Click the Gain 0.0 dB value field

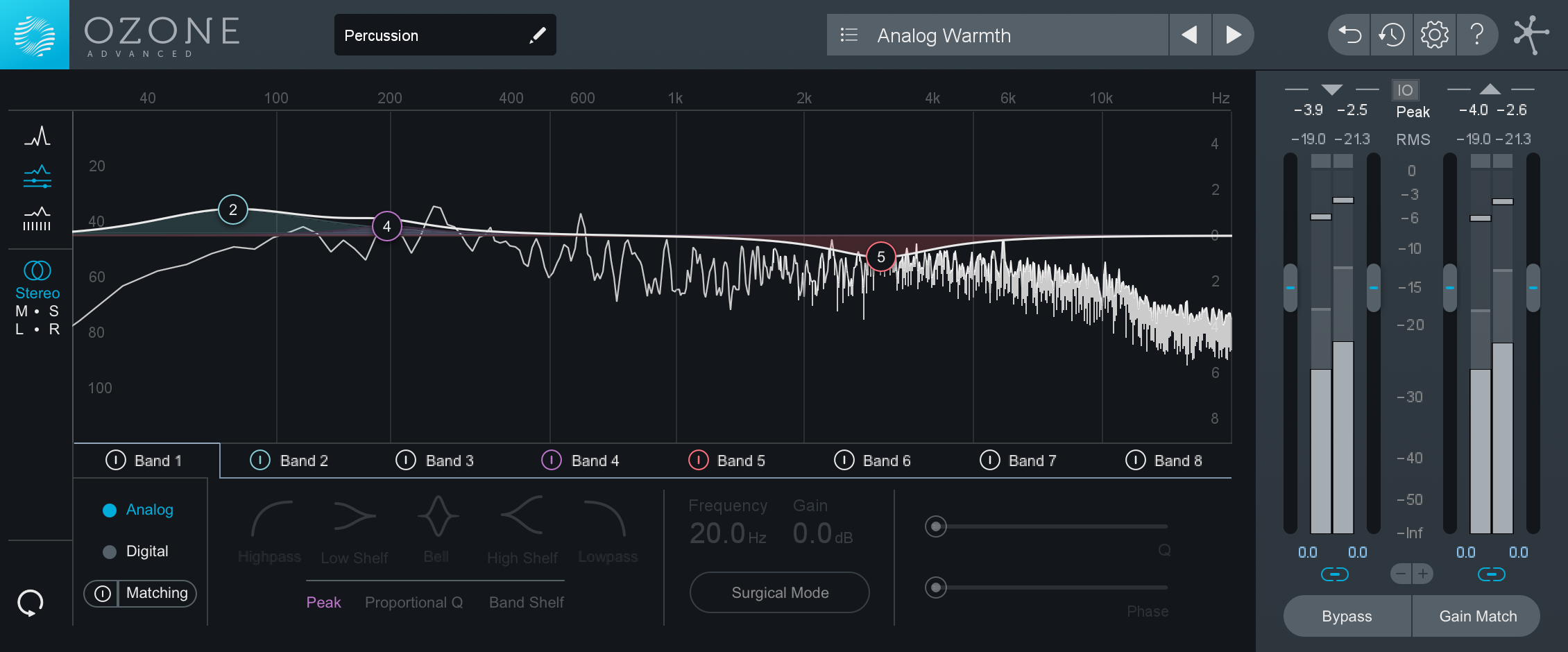pos(823,533)
